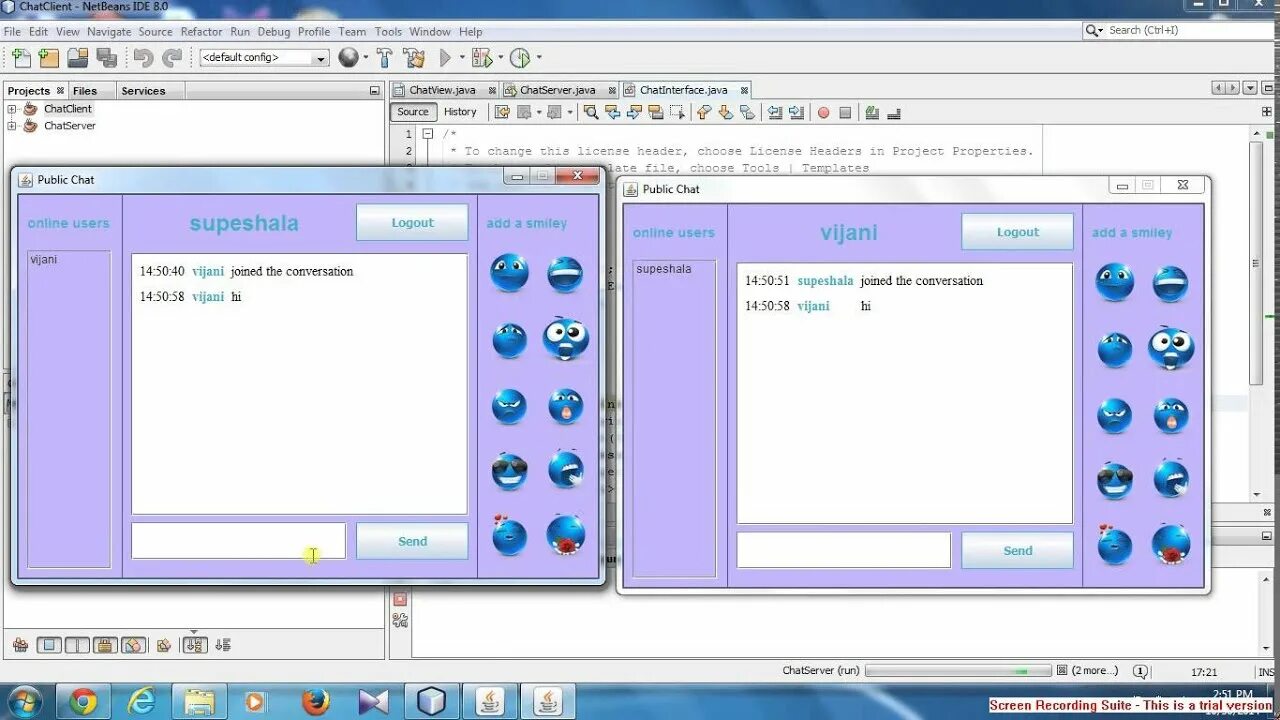Switch to the Services panel tab

[x=143, y=91]
